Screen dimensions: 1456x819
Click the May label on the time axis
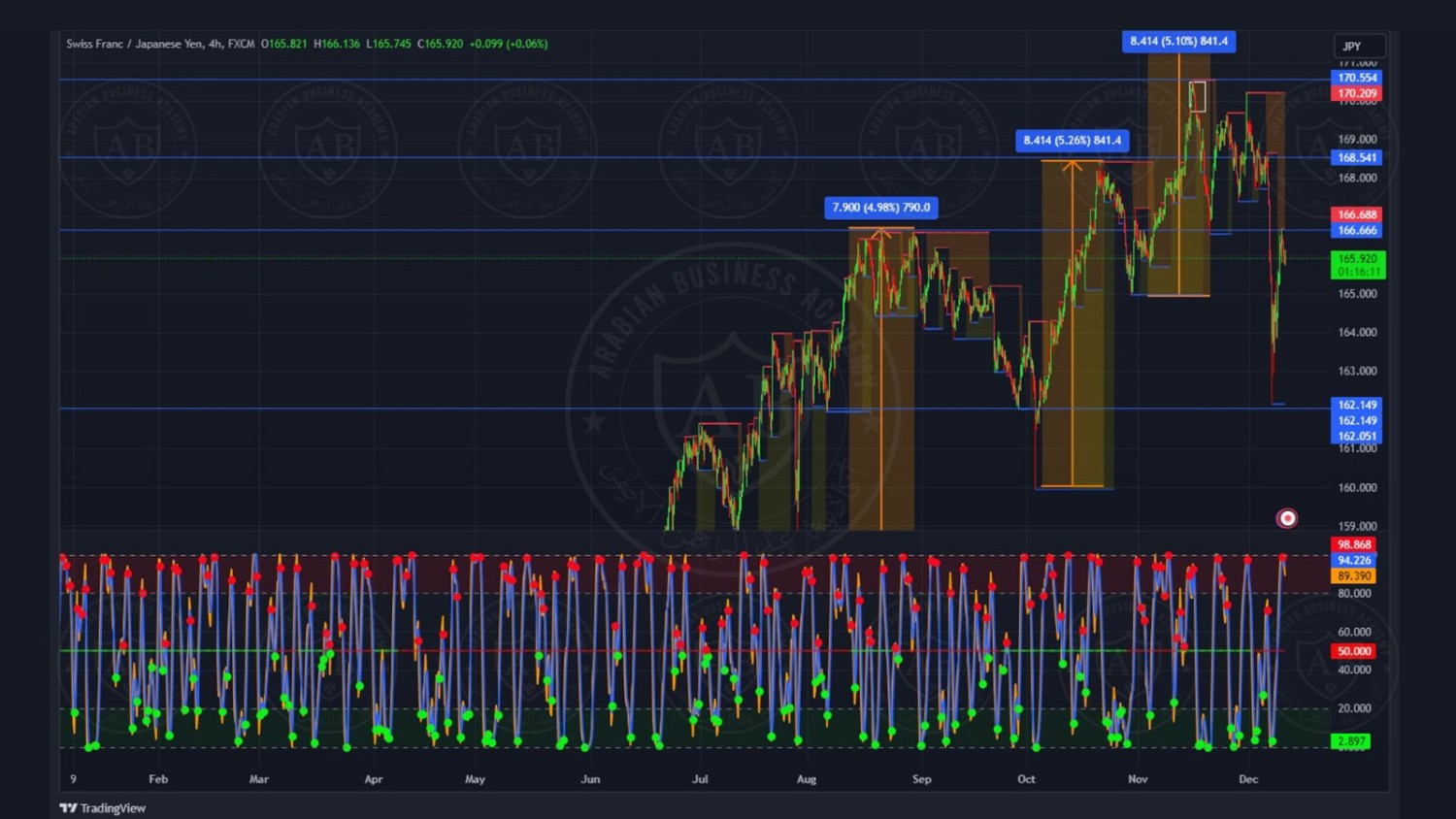point(475,779)
